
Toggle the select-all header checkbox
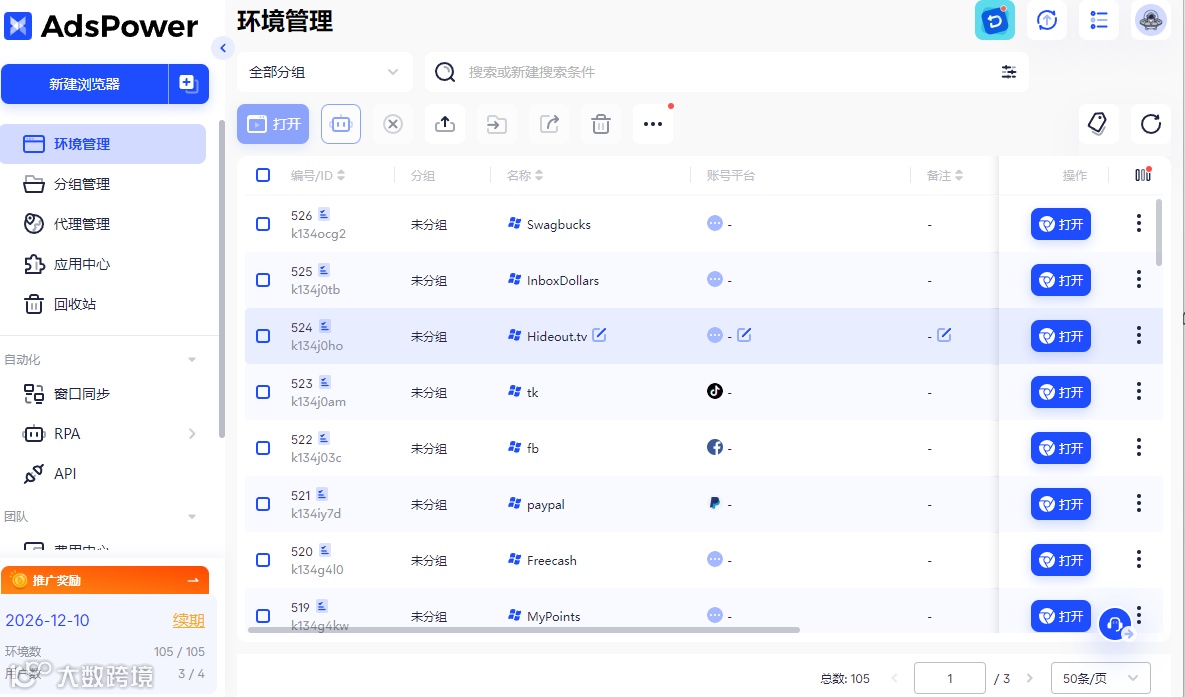[263, 175]
